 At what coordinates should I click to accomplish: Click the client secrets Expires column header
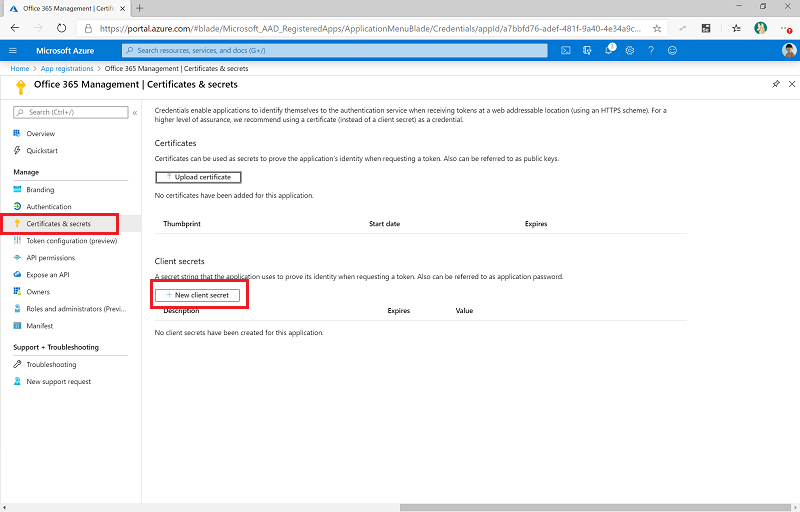click(398, 311)
